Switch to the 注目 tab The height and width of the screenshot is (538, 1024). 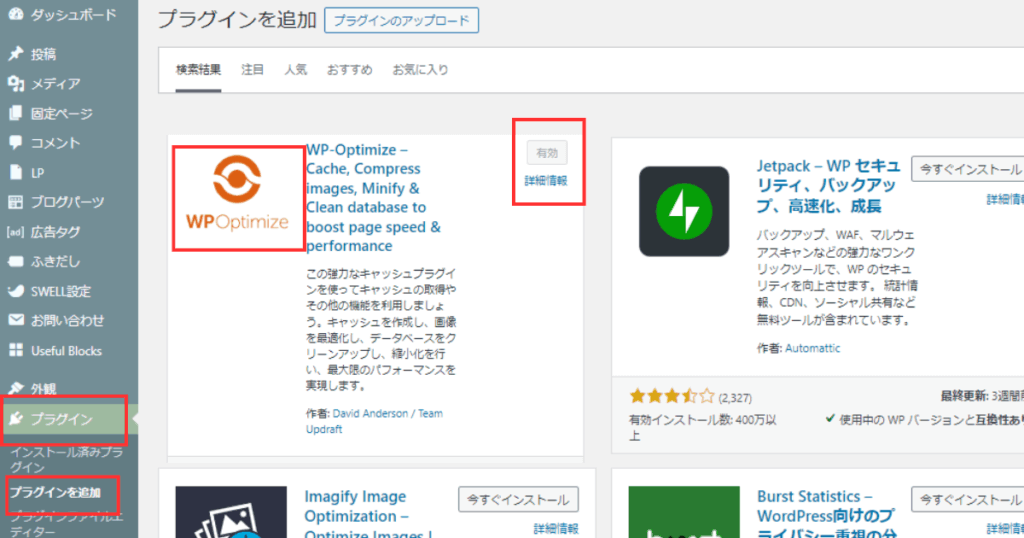[x=252, y=70]
